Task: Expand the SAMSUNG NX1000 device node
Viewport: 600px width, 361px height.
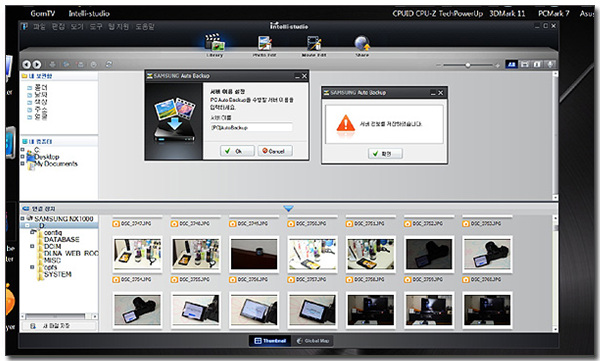Action: tap(23, 218)
